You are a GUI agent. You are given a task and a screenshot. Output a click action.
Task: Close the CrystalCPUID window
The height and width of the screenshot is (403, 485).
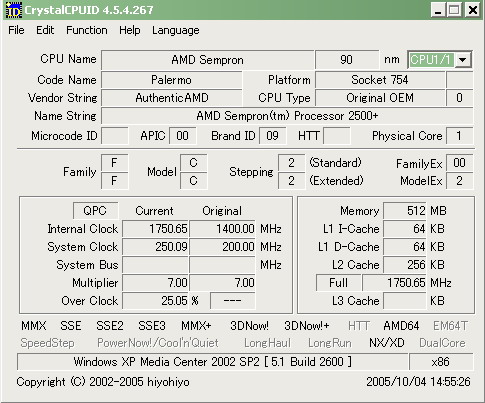click(x=472, y=10)
